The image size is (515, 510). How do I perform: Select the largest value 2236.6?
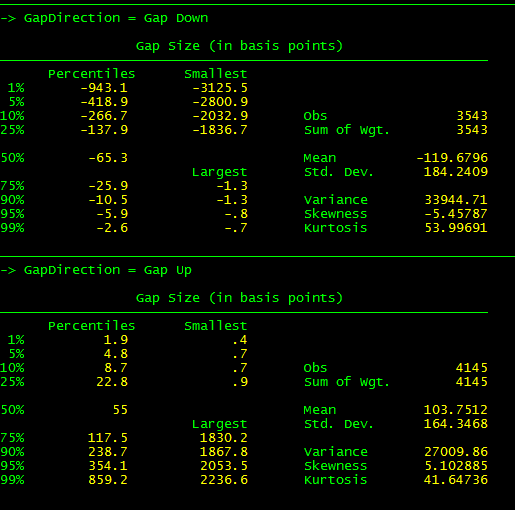click(224, 479)
